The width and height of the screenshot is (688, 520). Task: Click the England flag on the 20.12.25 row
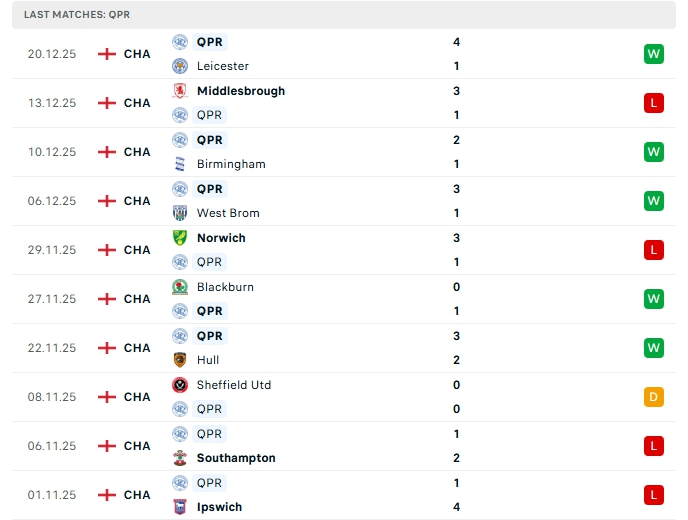click(107, 54)
